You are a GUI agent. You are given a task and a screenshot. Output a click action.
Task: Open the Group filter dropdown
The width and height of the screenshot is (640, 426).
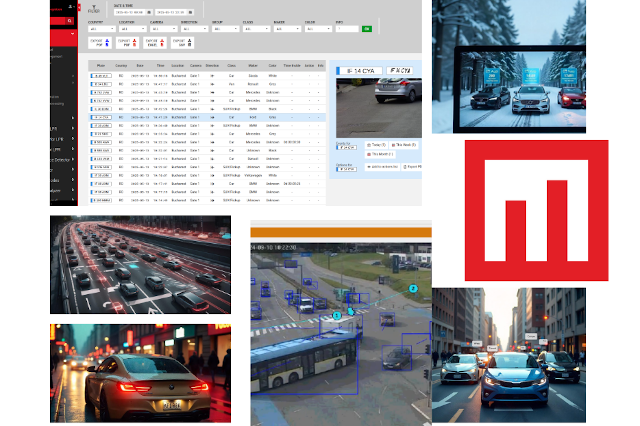(x=225, y=29)
